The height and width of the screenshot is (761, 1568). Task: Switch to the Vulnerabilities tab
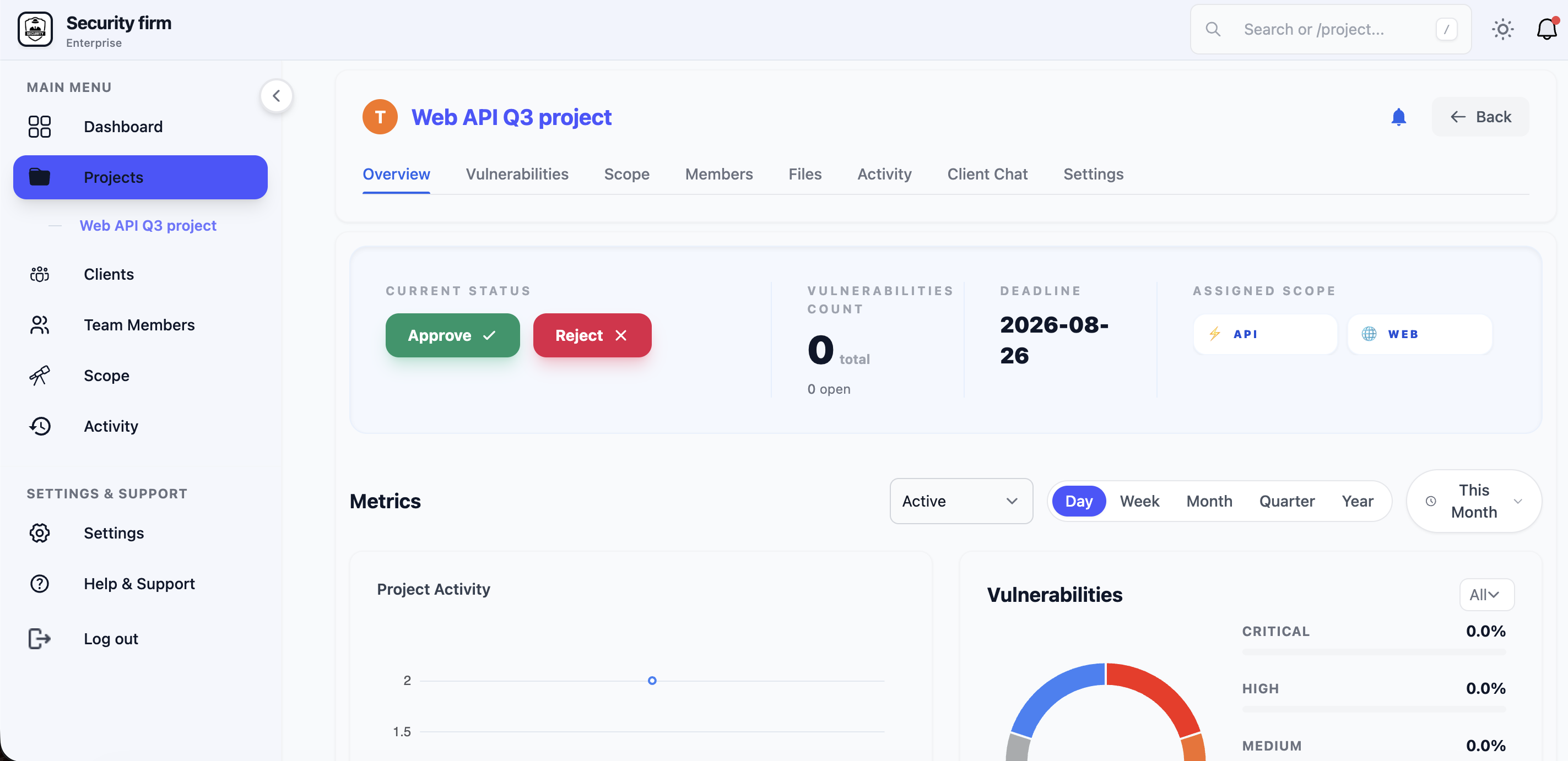(517, 174)
